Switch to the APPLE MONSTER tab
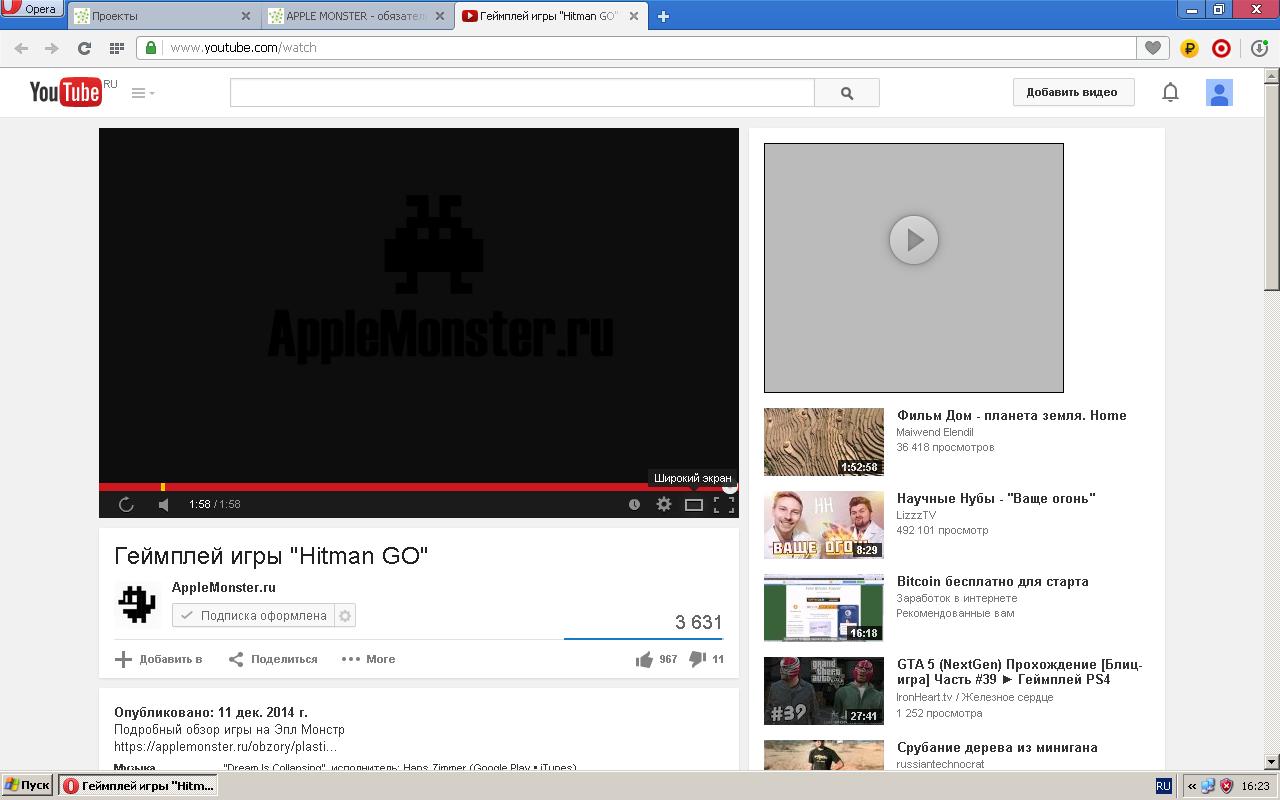 click(358, 16)
